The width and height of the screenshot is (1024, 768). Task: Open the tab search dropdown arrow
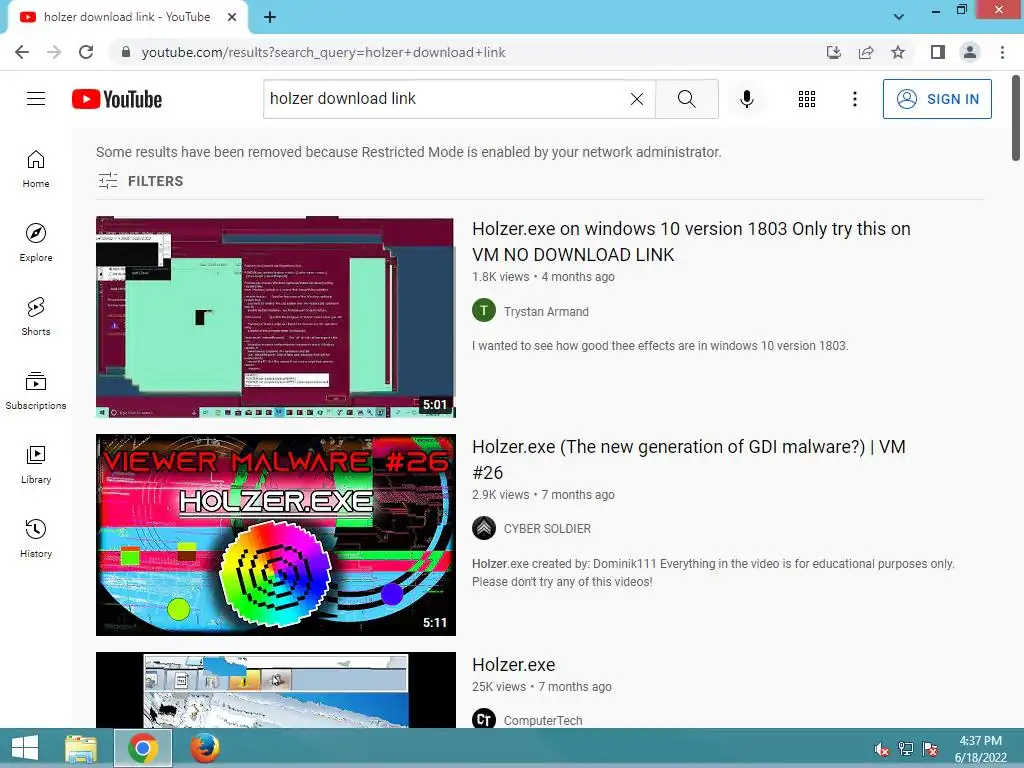pos(899,16)
